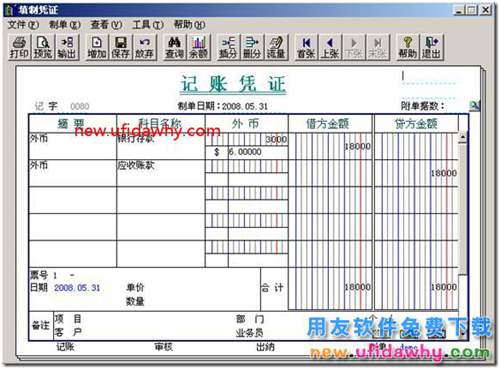Image resolution: width=500 pixels, height=369 pixels.
Task: Go to last voucher 末张
Action: (x=377, y=47)
